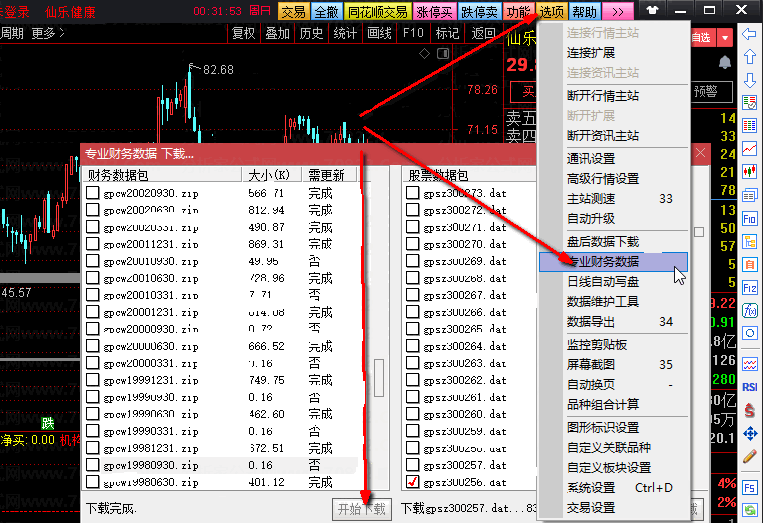The image size is (763, 523).
Task: Click the F10 sidebar icon
Action: click(x=749, y=219)
